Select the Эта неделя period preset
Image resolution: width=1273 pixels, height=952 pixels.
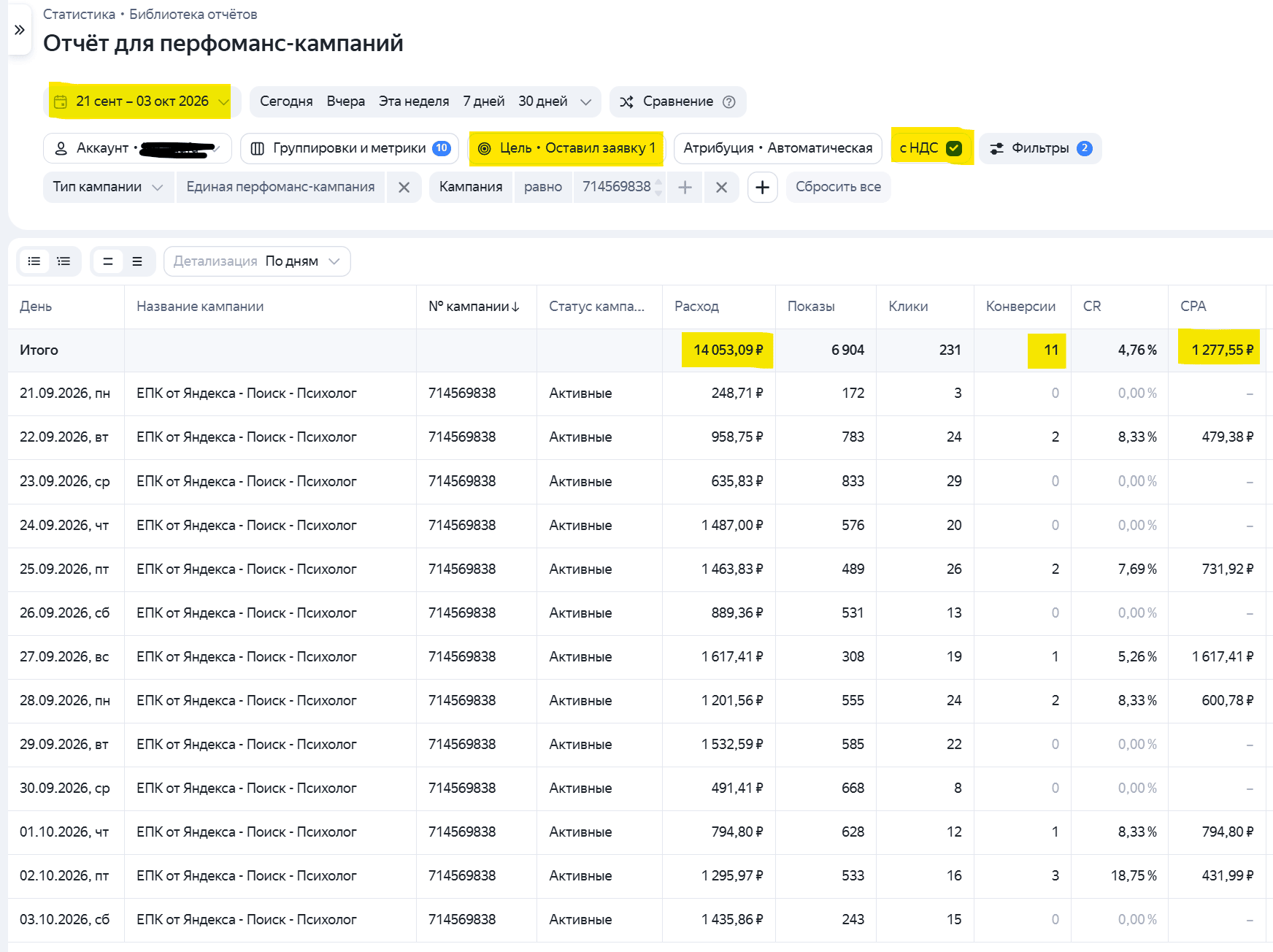[x=414, y=101]
